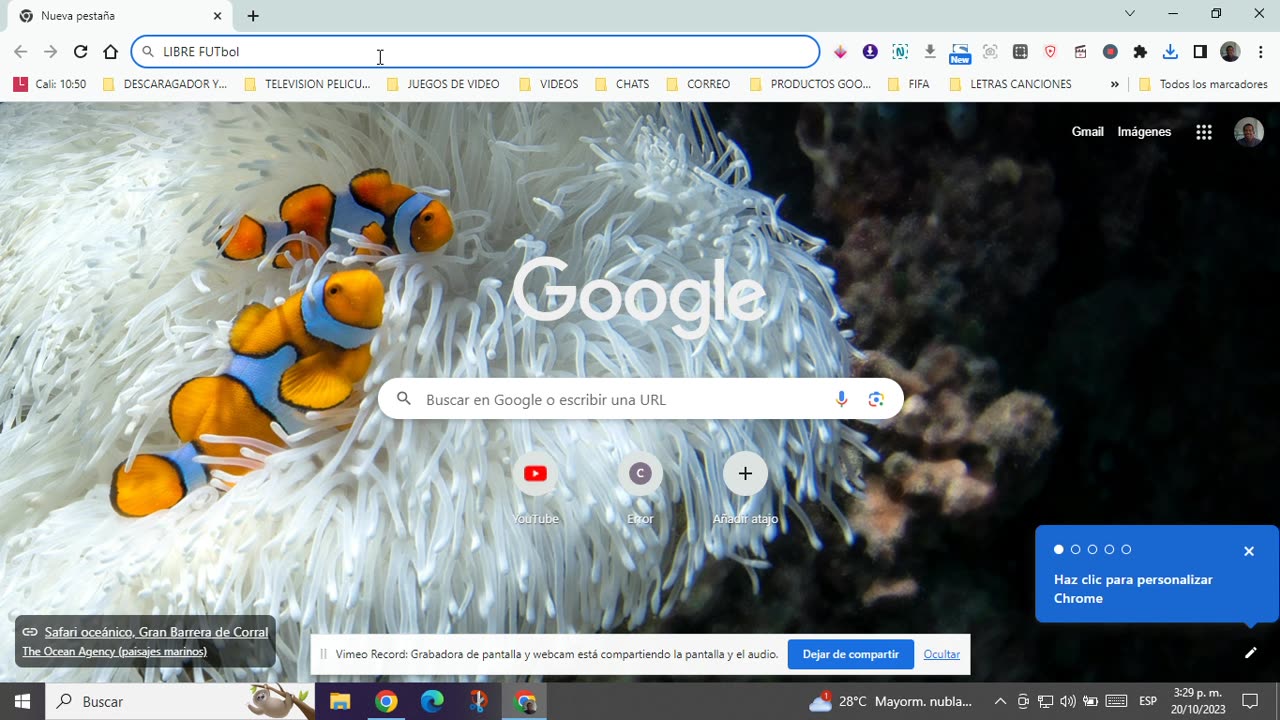This screenshot has width=1280, height=720.
Task: Close the Personalizar Chrome tooltip
Action: point(1249,551)
